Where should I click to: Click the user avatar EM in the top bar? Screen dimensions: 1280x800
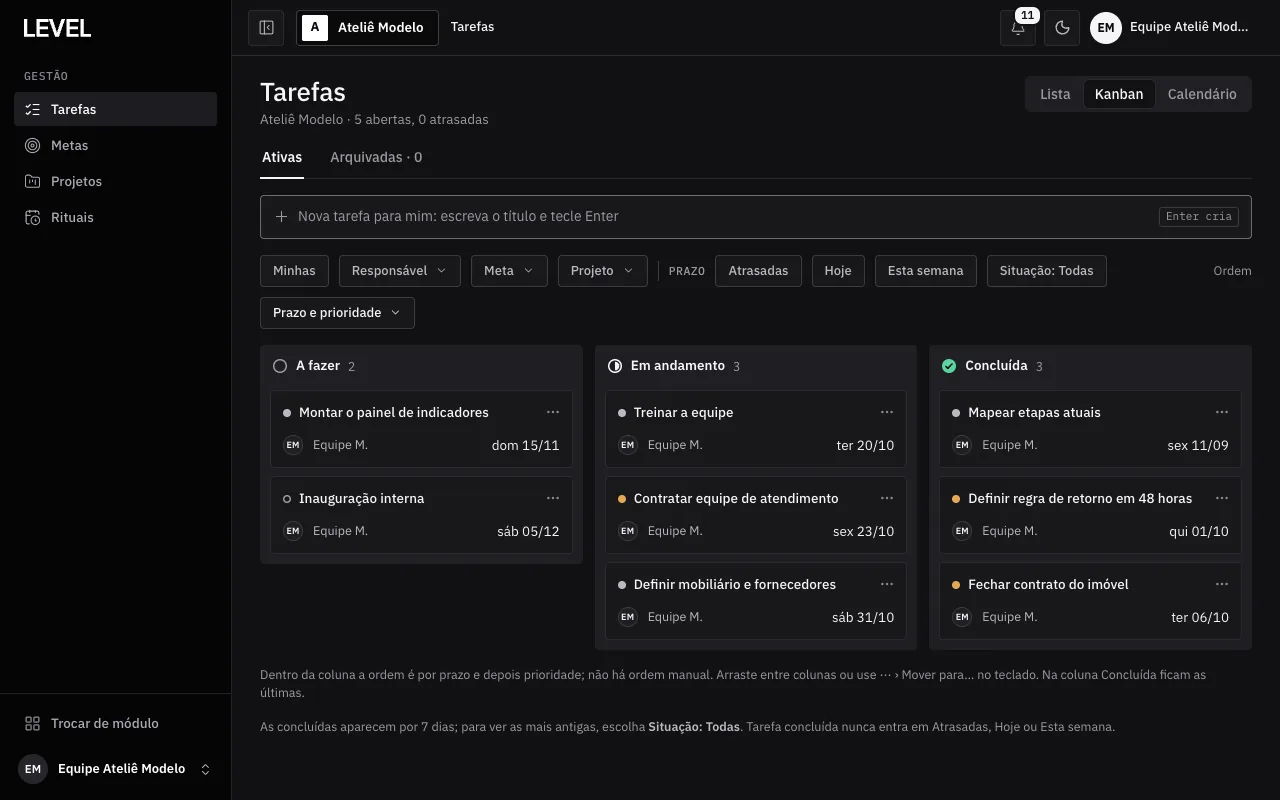coord(1106,28)
